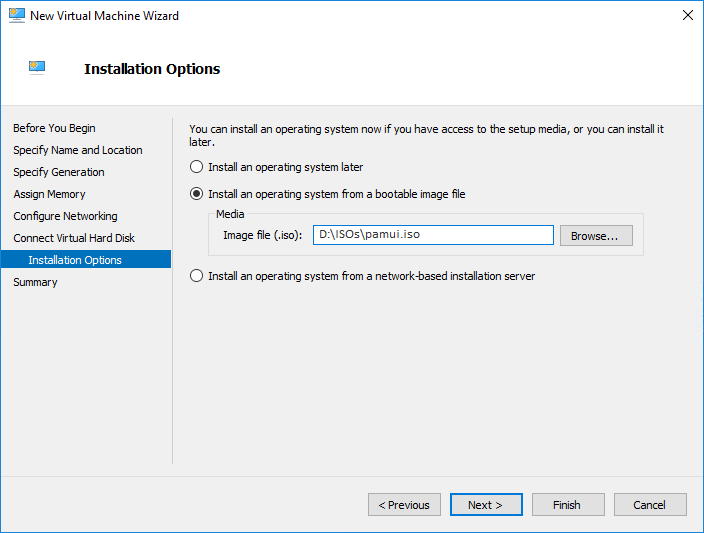Select Install an operating system later
This screenshot has width=704, height=533.
[196, 167]
